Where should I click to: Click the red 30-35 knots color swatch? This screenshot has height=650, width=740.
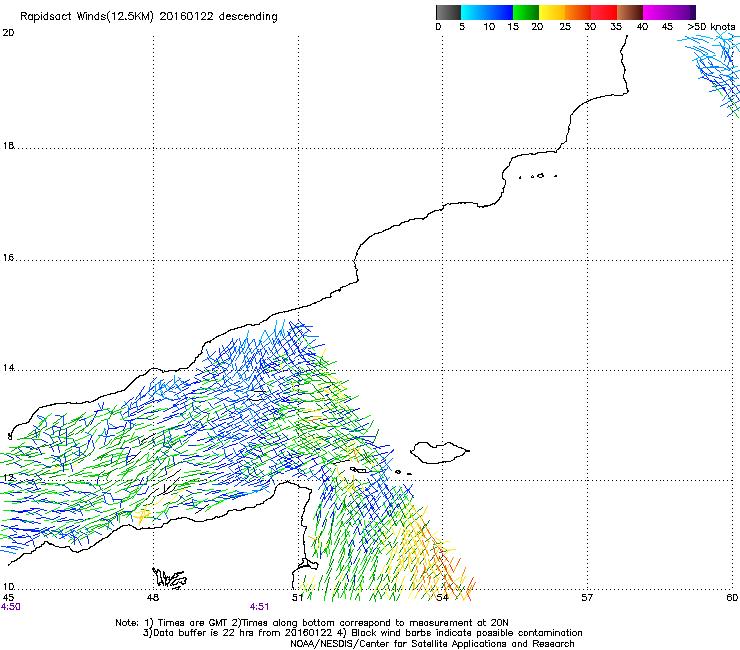pyautogui.click(x=604, y=12)
